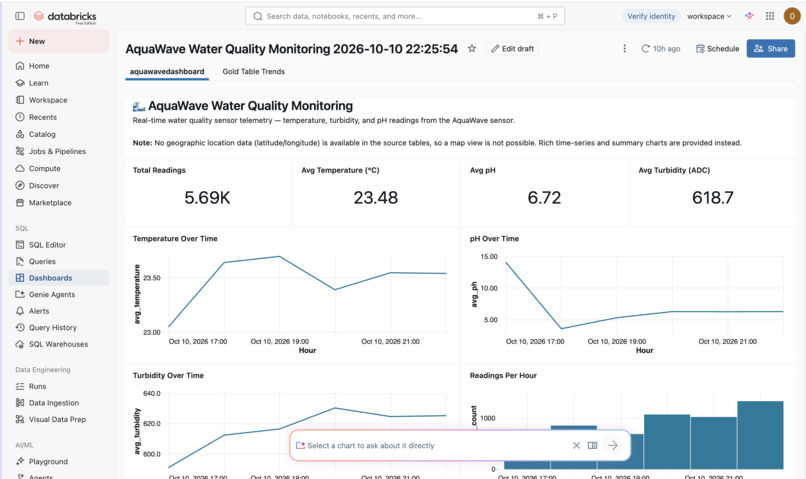Screen dimensions: 806x479
Task: Switch to the Gold Table Trends tab
Action: tap(253, 71)
